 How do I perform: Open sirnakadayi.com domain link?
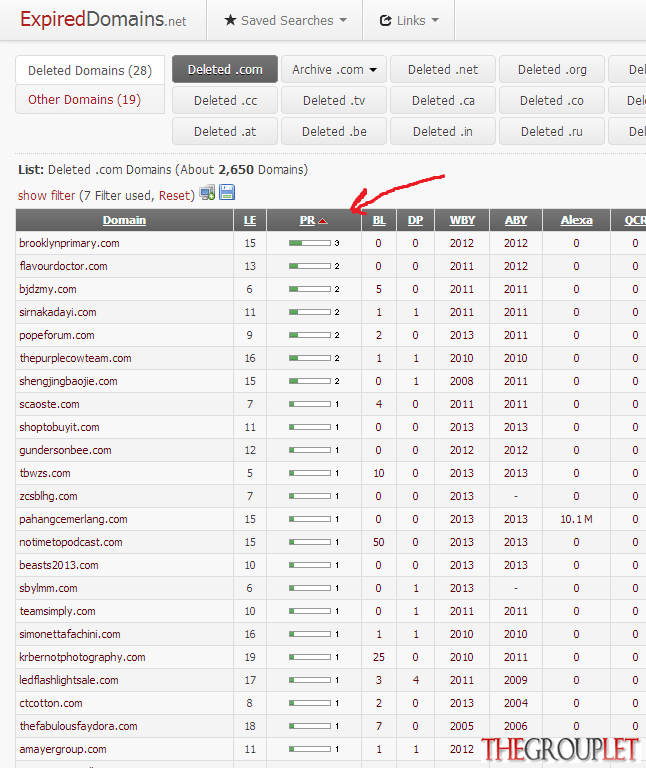click(58, 312)
